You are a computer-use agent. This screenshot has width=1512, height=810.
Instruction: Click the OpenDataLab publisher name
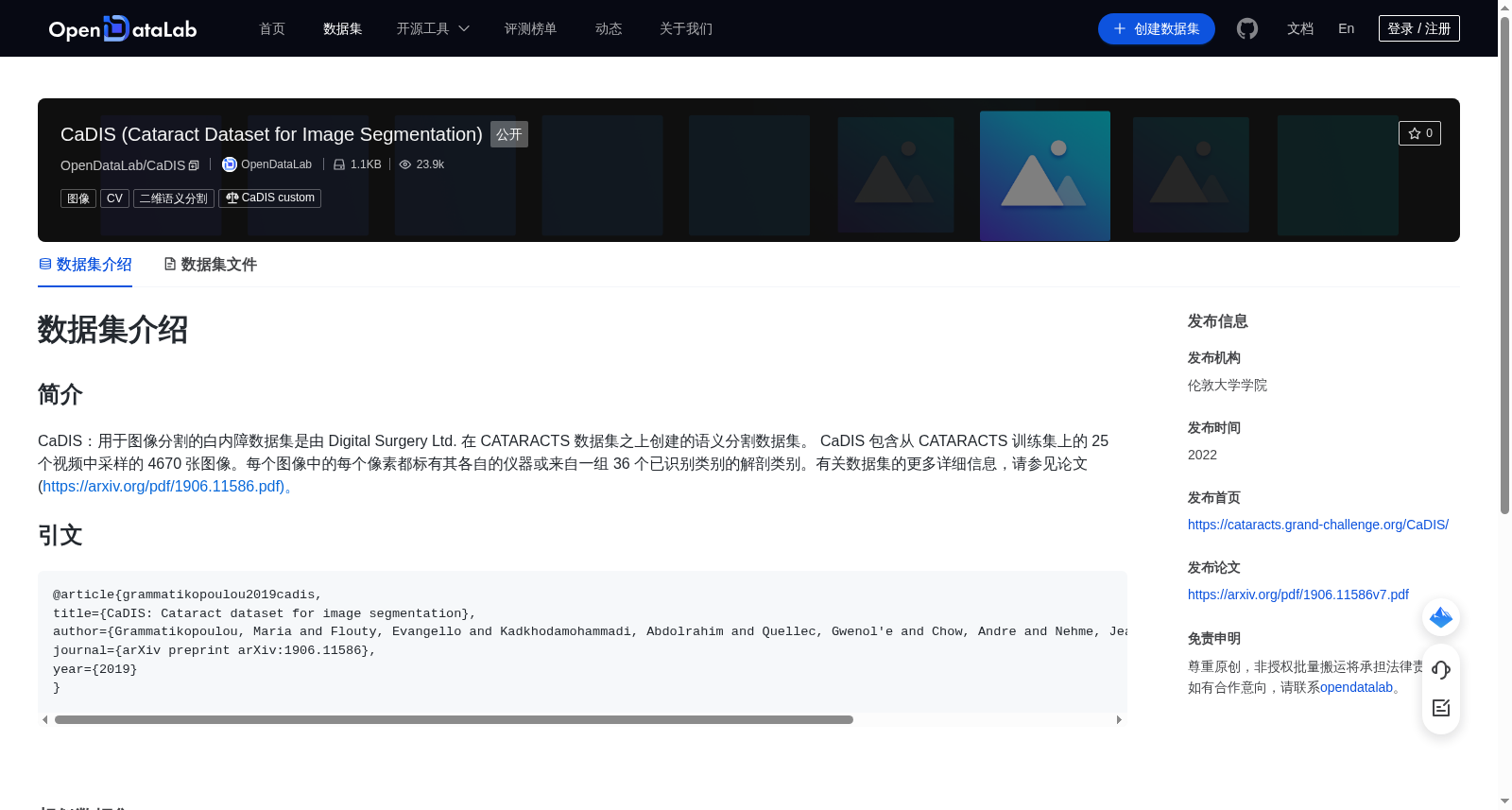(276, 164)
